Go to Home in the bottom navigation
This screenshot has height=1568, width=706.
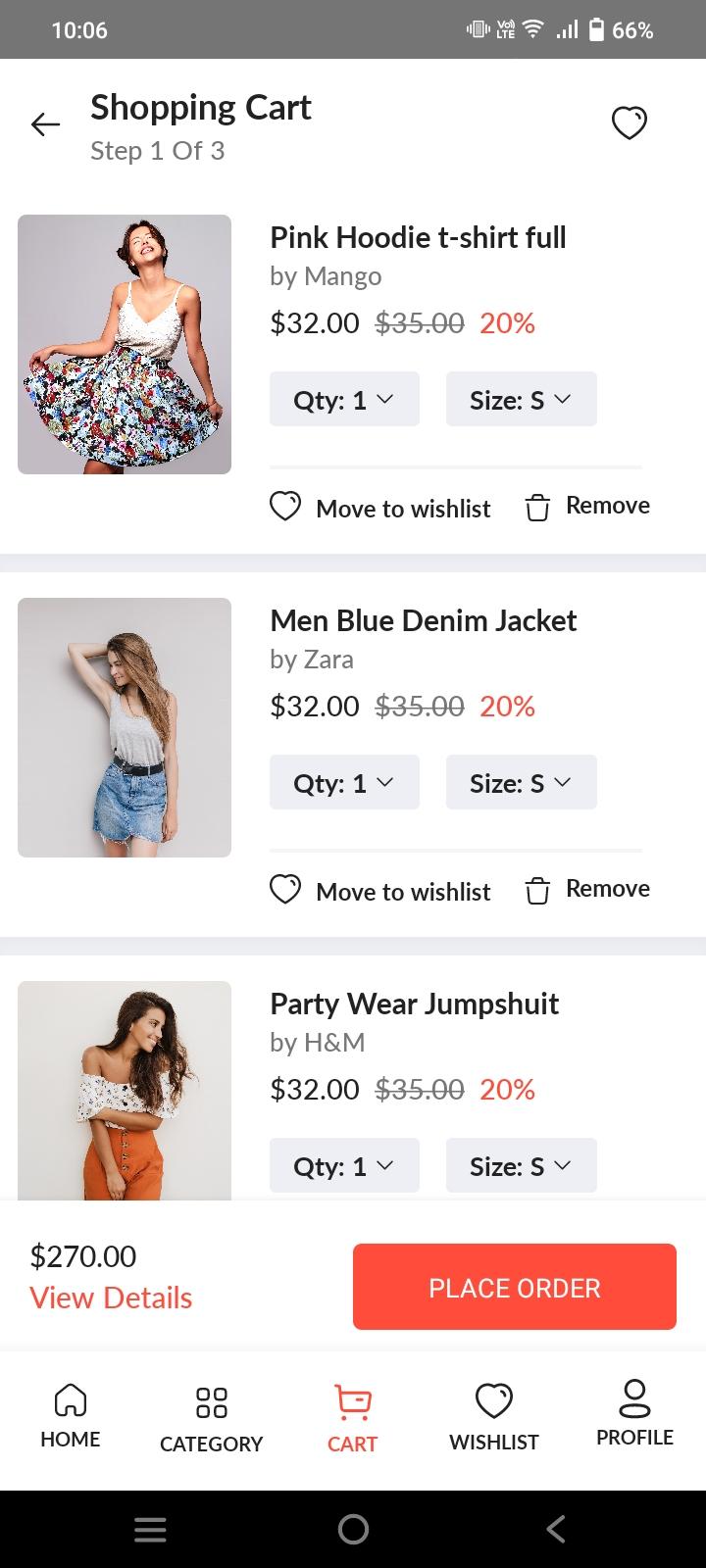click(x=70, y=1415)
